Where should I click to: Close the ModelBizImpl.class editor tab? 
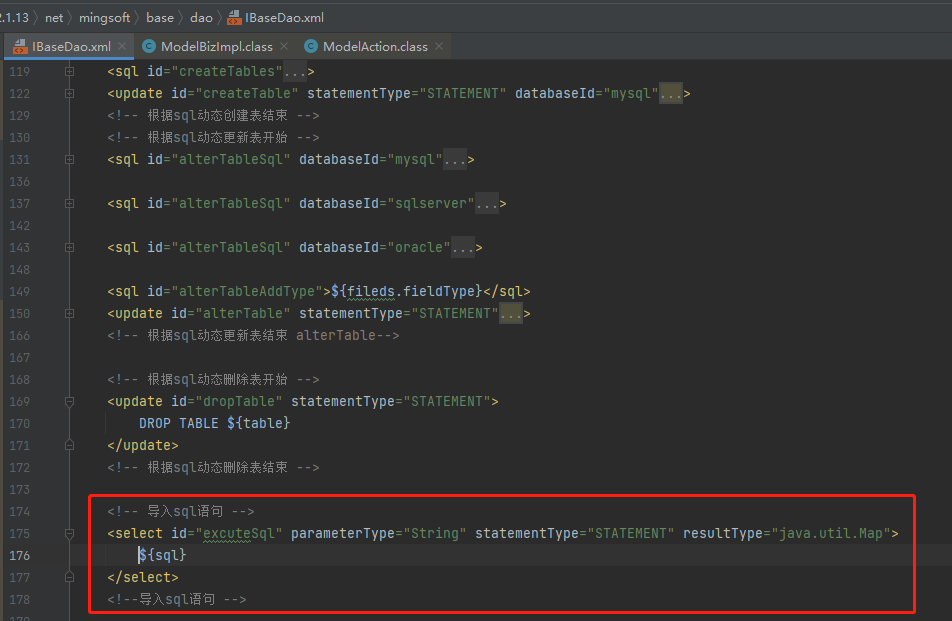pyautogui.click(x=284, y=46)
